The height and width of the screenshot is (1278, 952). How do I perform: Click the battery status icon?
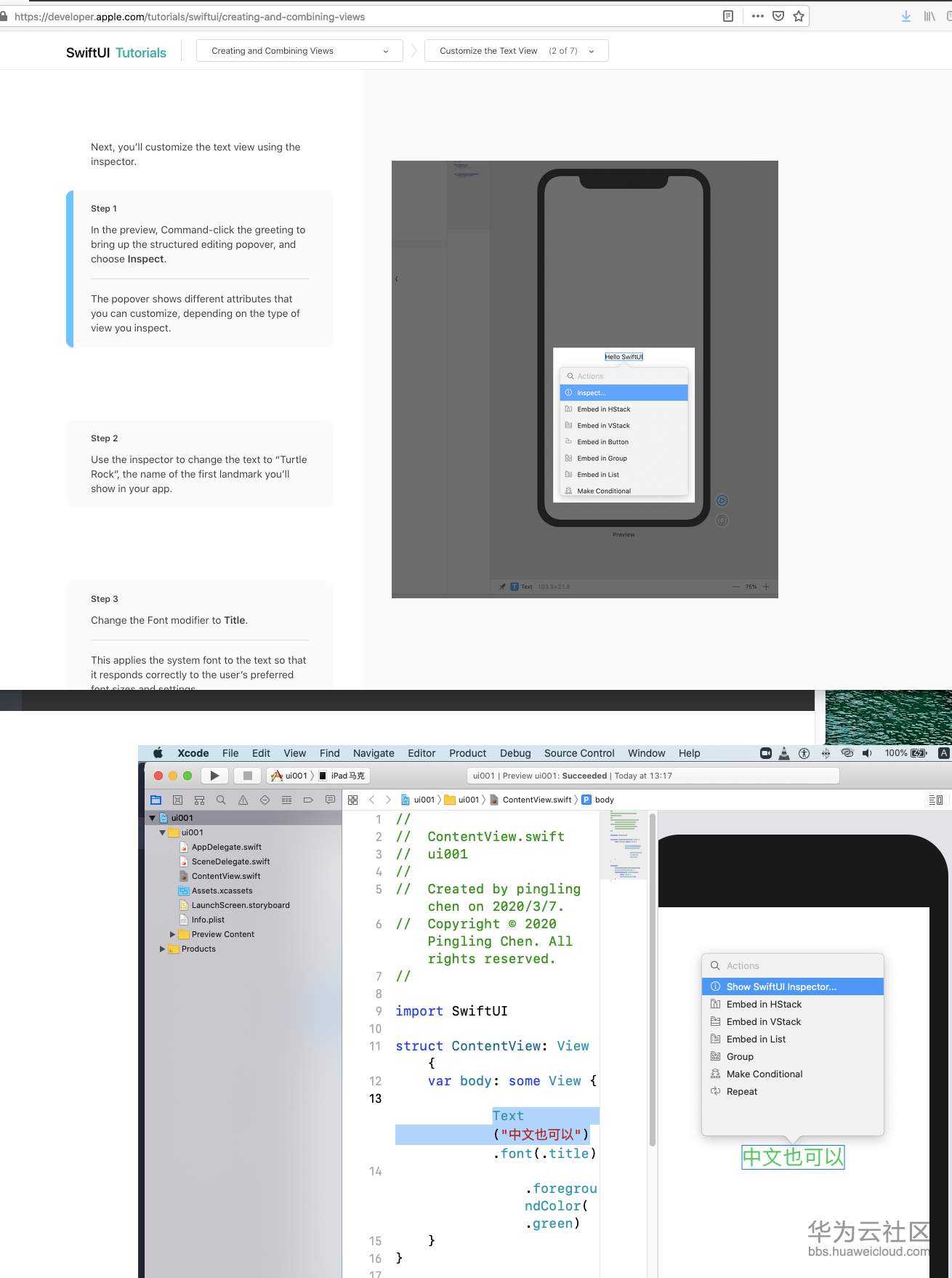919,753
